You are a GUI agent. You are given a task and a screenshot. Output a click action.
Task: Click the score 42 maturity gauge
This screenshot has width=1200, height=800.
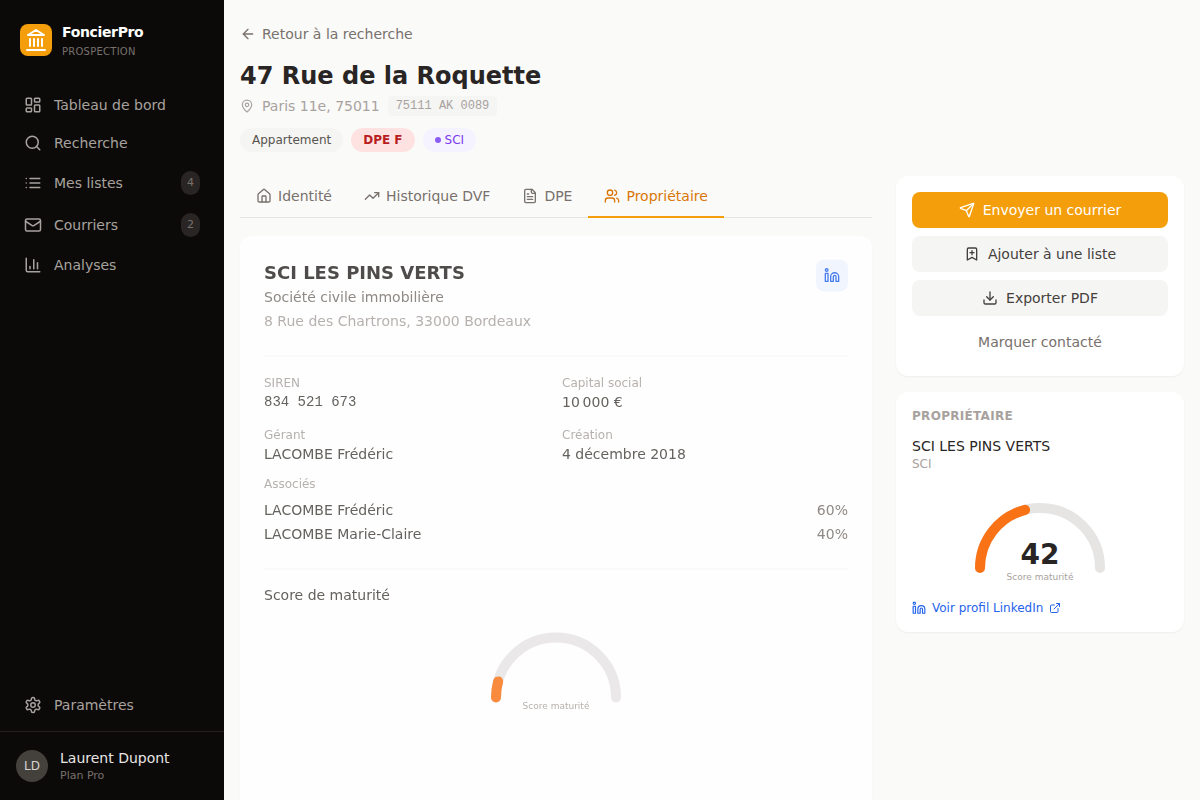(x=1040, y=543)
